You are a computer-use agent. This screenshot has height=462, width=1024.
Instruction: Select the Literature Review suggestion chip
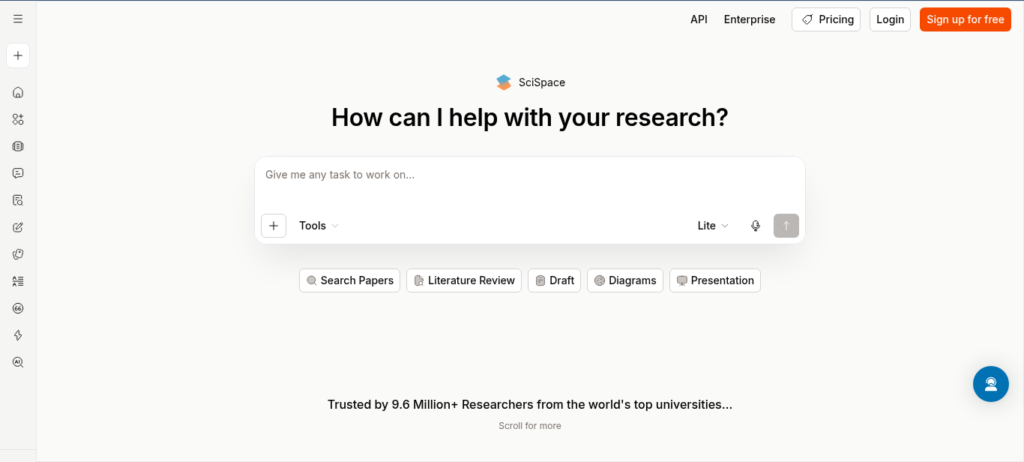pyautogui.click(x=464, y=280)
